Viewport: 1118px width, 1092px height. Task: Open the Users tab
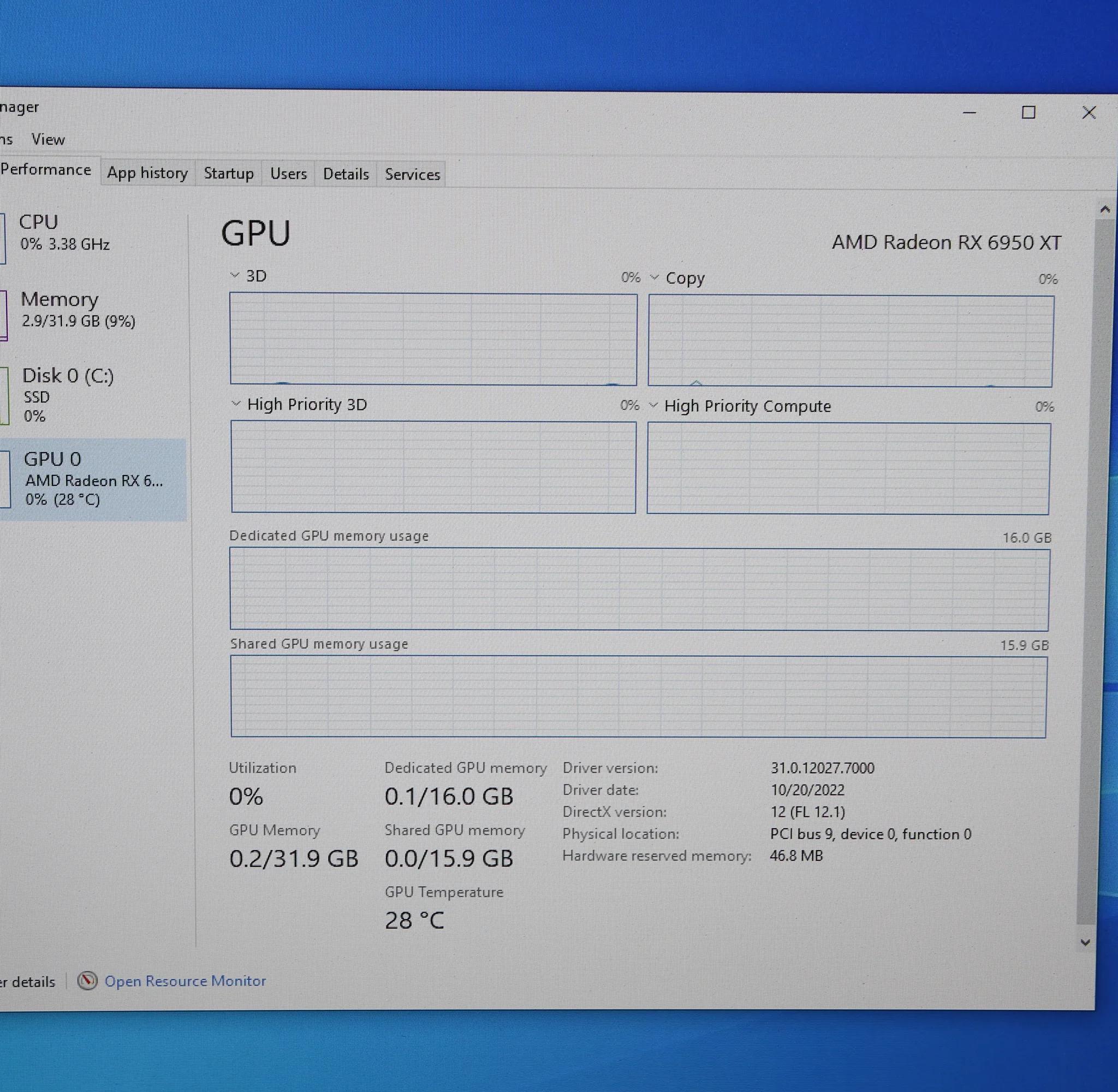pos(288,174)
